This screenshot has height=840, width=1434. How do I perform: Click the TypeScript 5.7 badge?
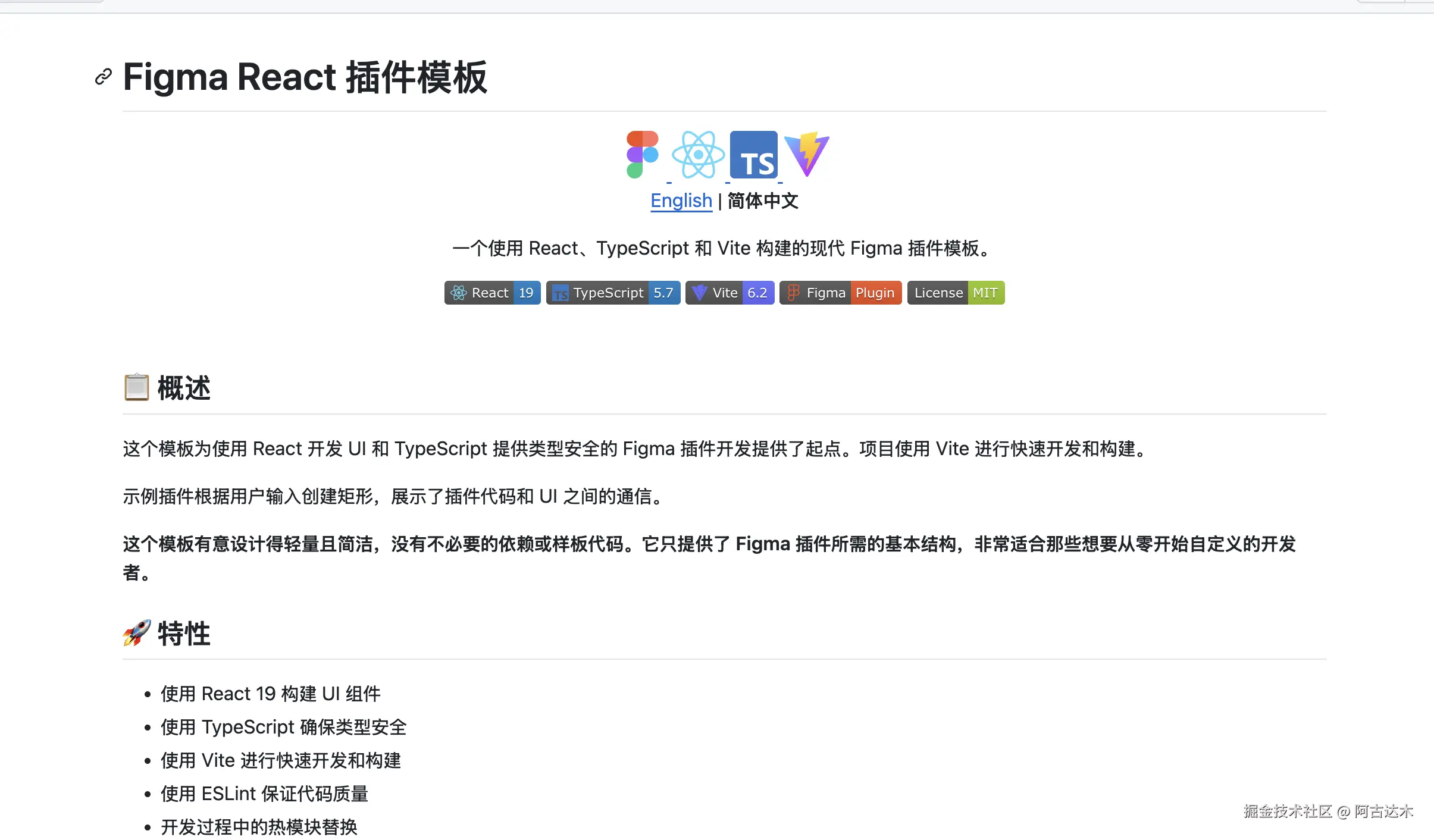pos(613,293)
